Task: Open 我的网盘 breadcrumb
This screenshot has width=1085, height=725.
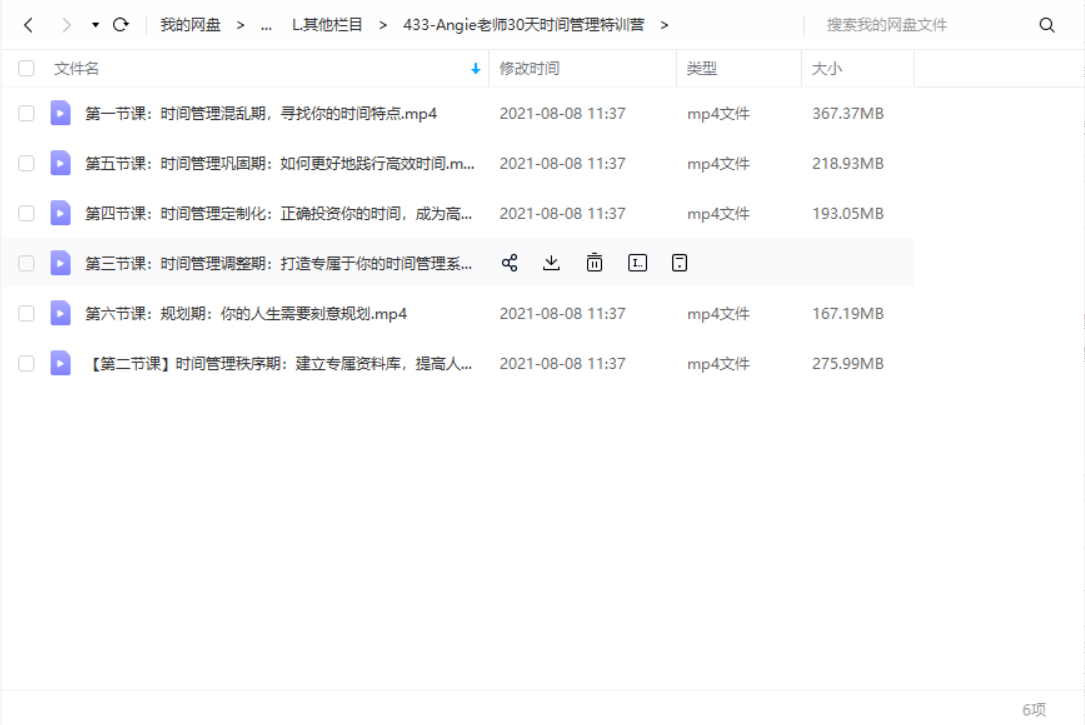Action: pos(190,25)
